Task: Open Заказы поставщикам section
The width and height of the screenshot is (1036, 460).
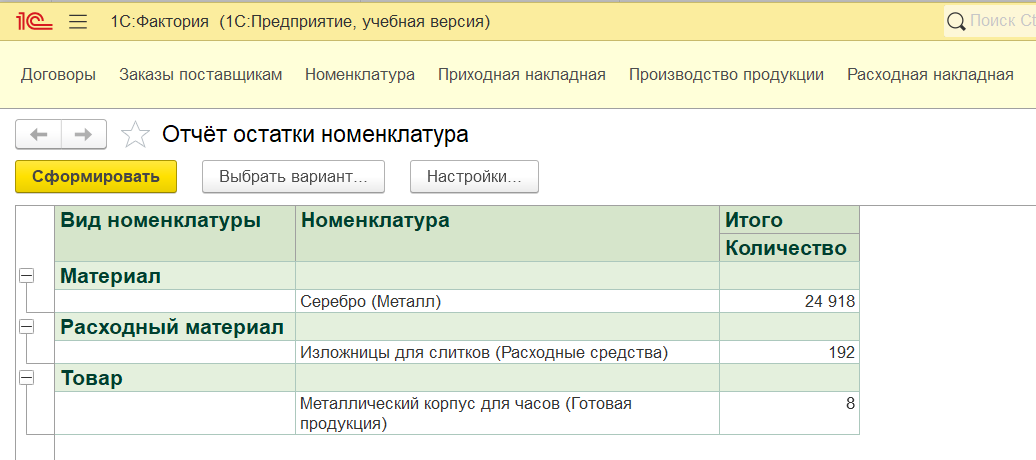Action: tap(200, 75)
